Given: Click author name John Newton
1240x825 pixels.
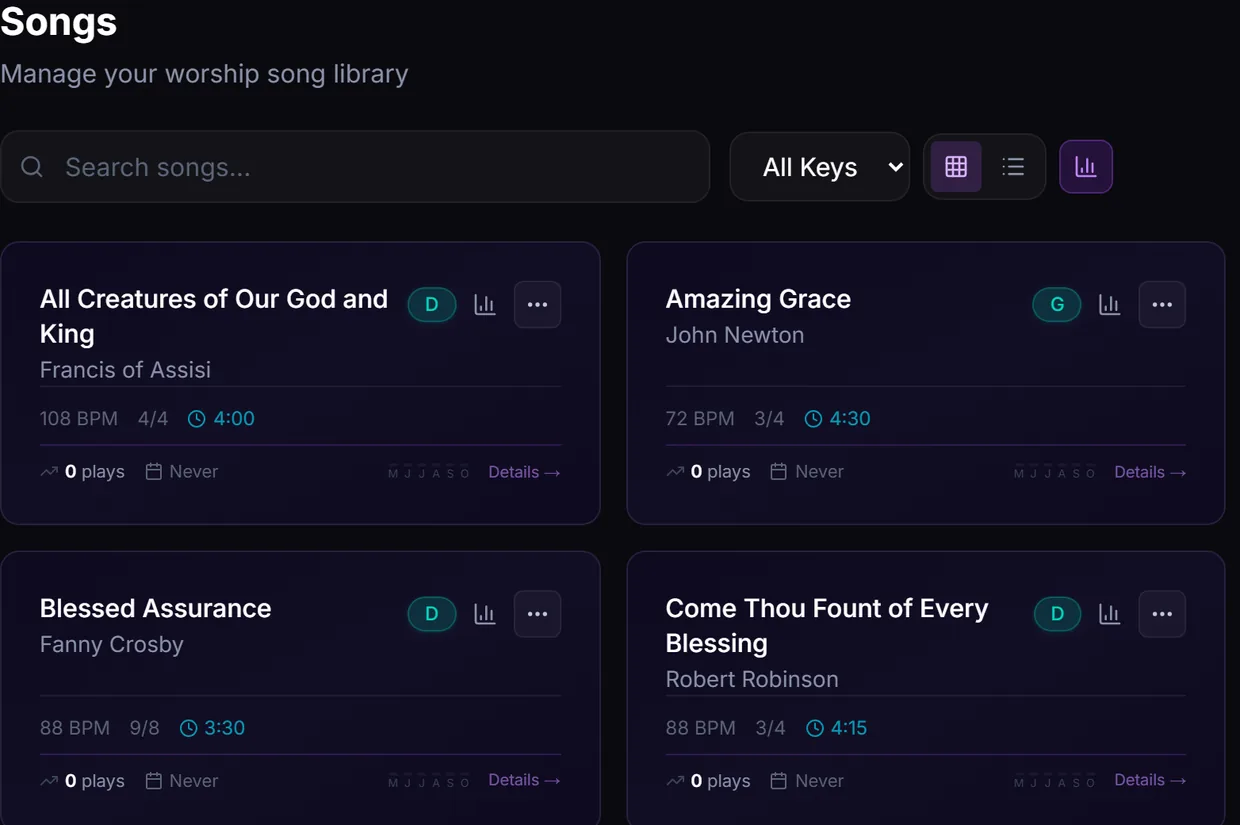Looking at the screenshot, I should (735, 335).
